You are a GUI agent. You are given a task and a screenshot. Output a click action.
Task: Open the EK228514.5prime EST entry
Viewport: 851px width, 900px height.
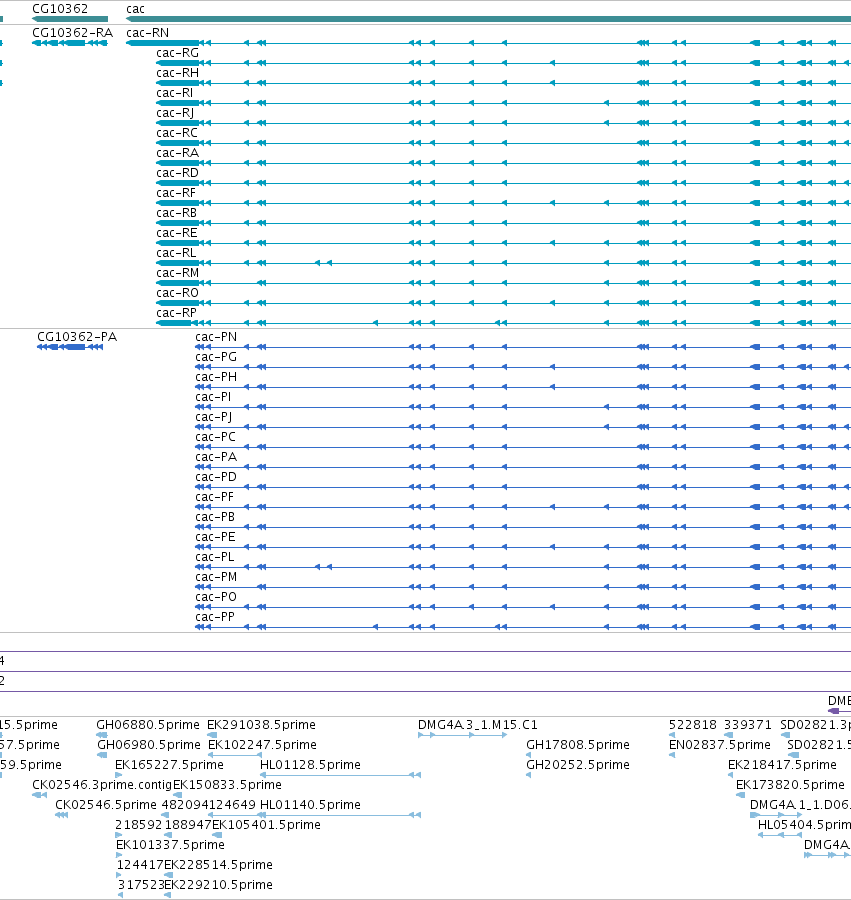pyautogui.click(x=218, y=865)
